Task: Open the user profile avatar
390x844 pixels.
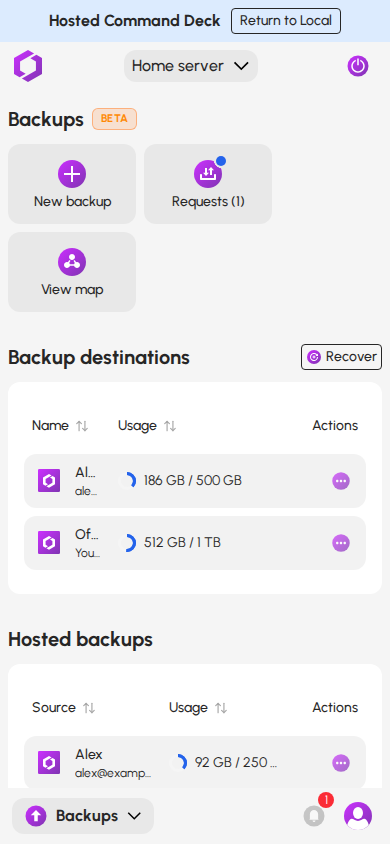Action: tap(358, 816)
